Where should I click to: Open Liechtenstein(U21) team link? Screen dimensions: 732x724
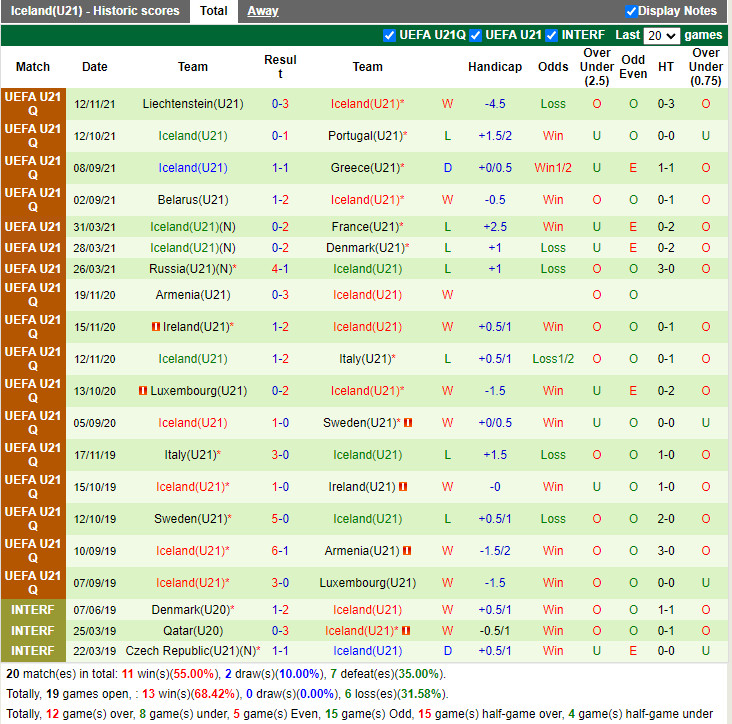192,104
